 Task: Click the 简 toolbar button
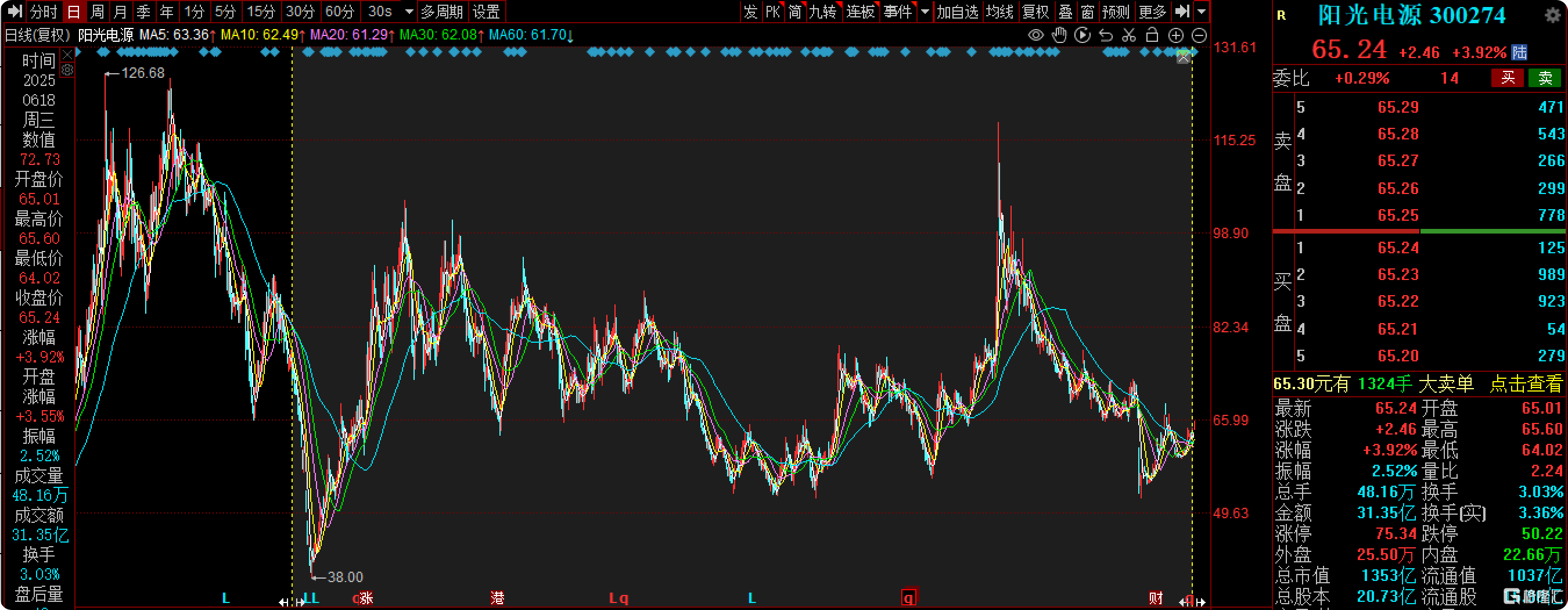click(794, 12)
